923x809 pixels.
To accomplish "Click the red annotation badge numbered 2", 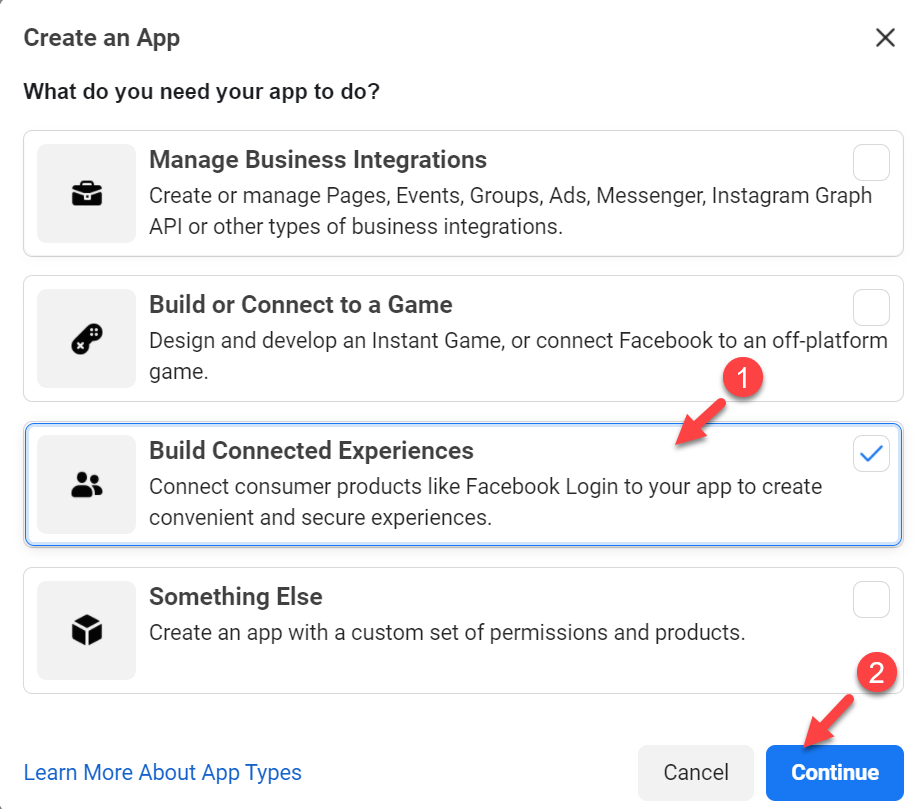I will point(876,672).
